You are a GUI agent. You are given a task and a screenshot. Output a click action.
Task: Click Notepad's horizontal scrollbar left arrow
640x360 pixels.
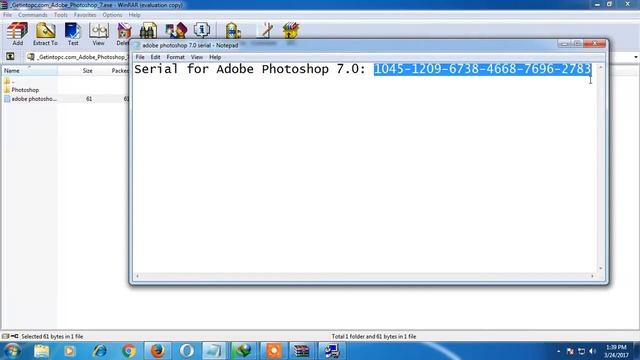click(137, 276)
